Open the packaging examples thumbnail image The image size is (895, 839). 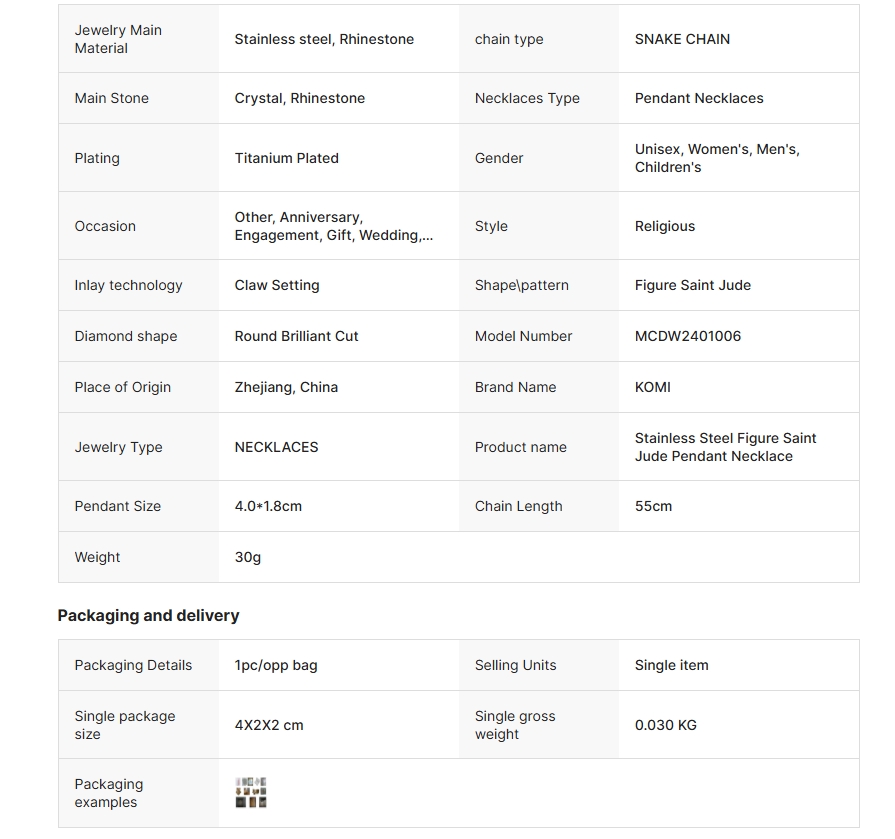251,792
